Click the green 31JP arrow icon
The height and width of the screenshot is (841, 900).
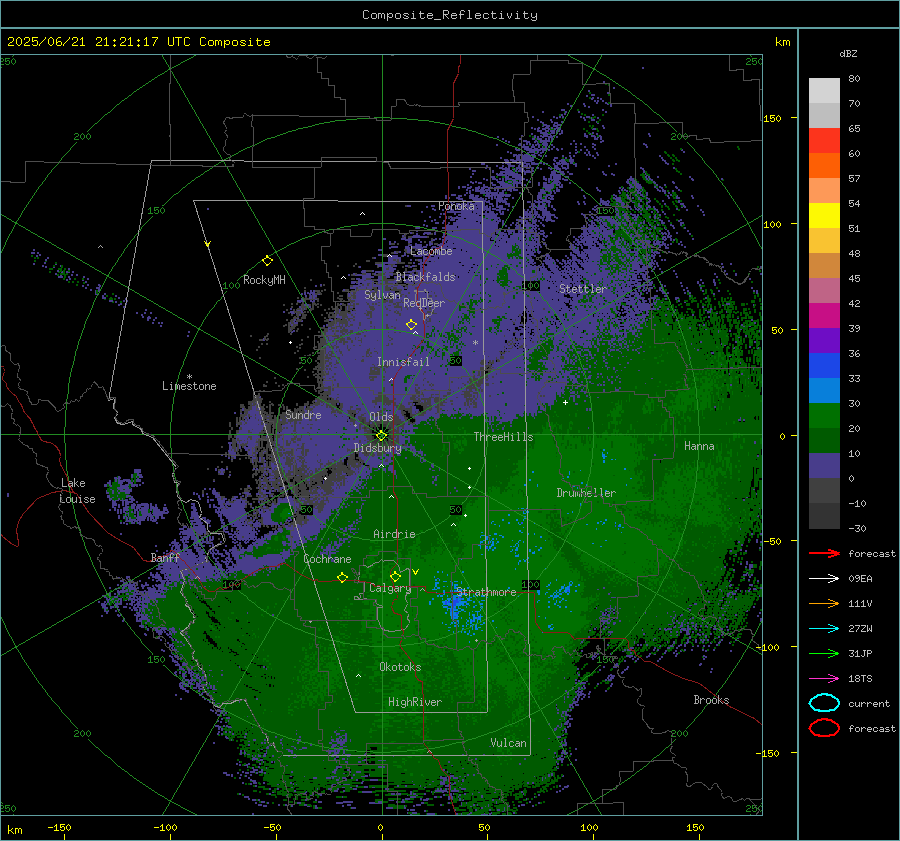click(x=824, y=653)
